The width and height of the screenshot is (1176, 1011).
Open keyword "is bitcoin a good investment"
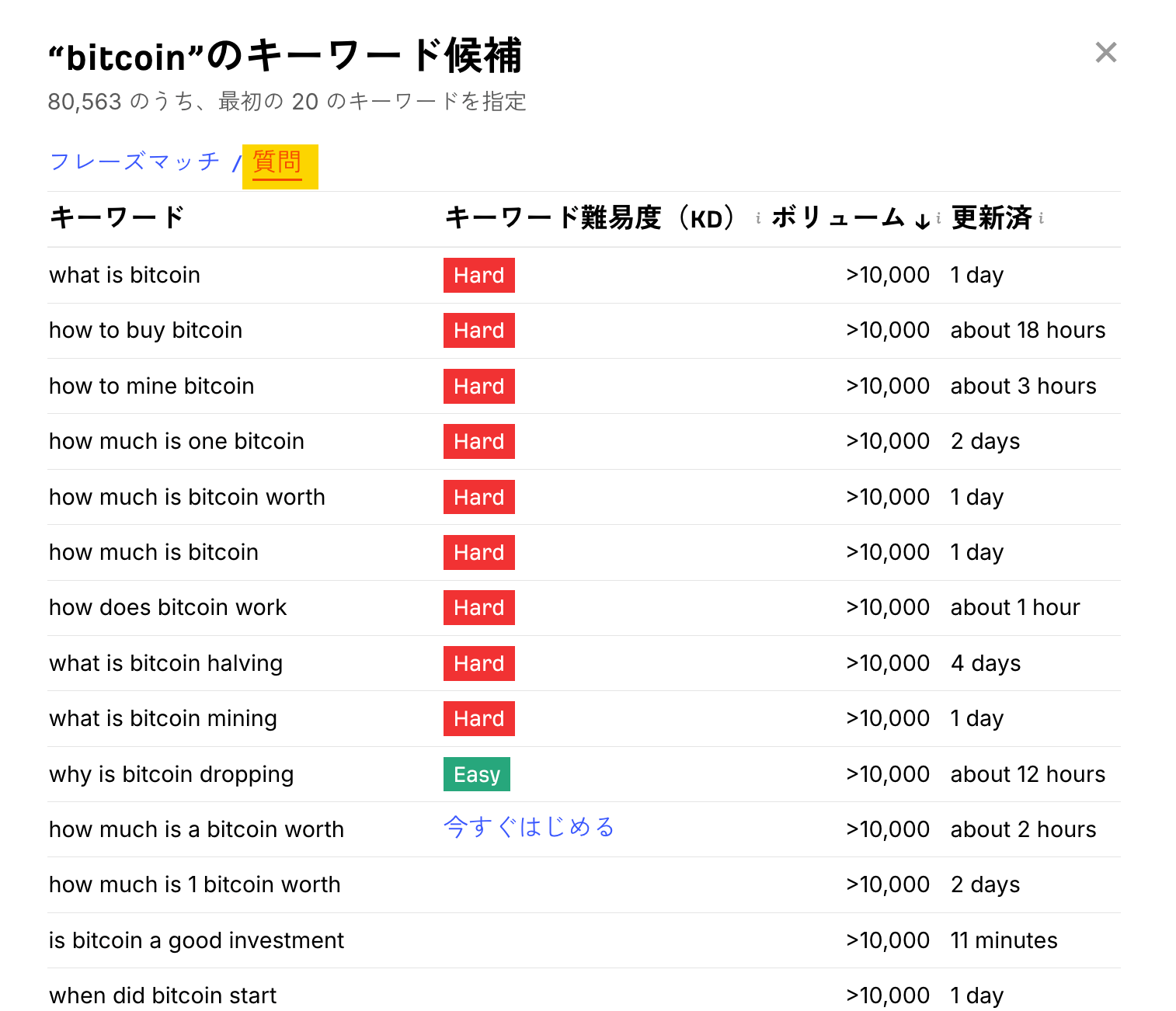tap(196, 940)
